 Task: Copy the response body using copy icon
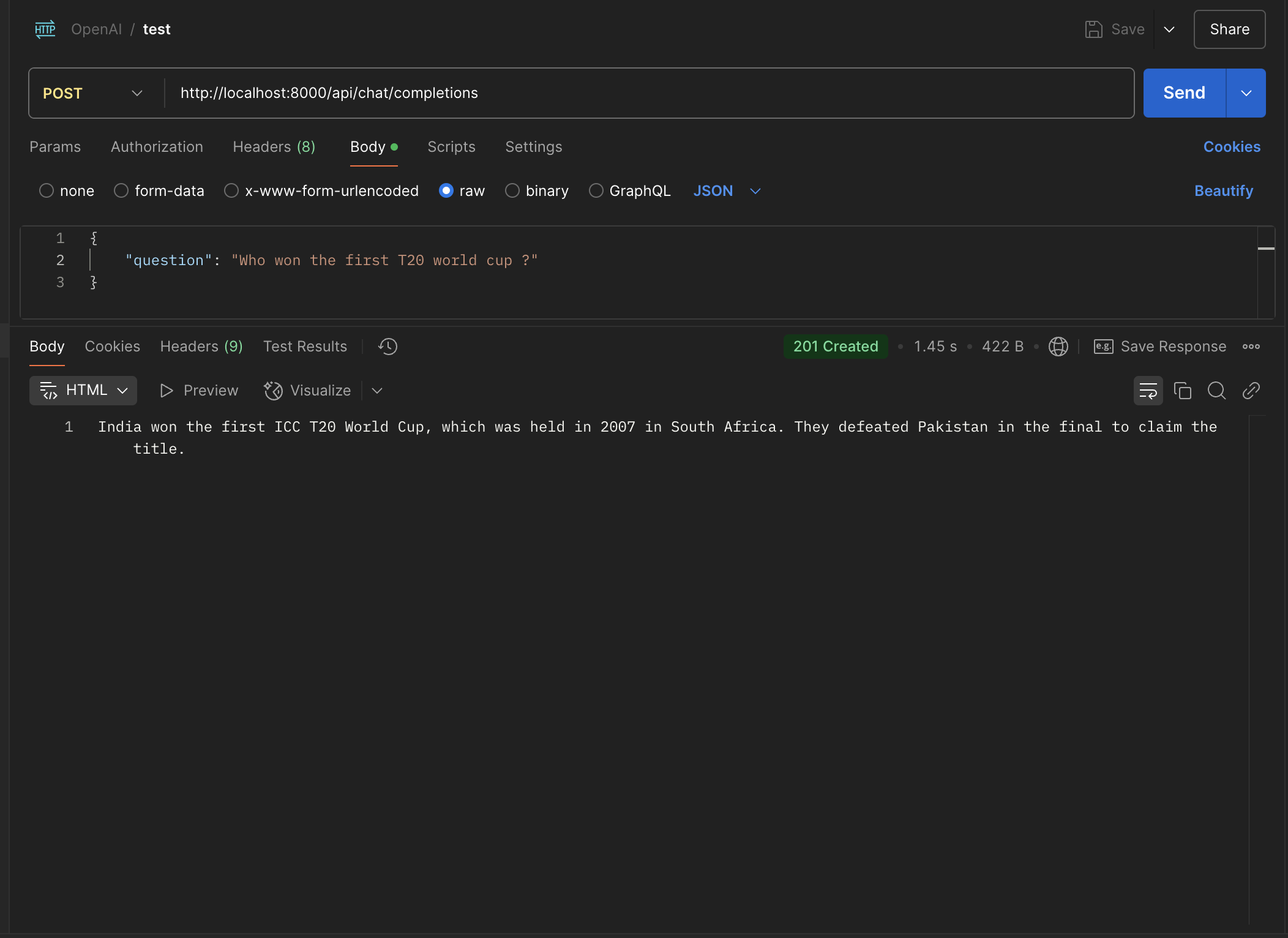[x=1182, y=391]
